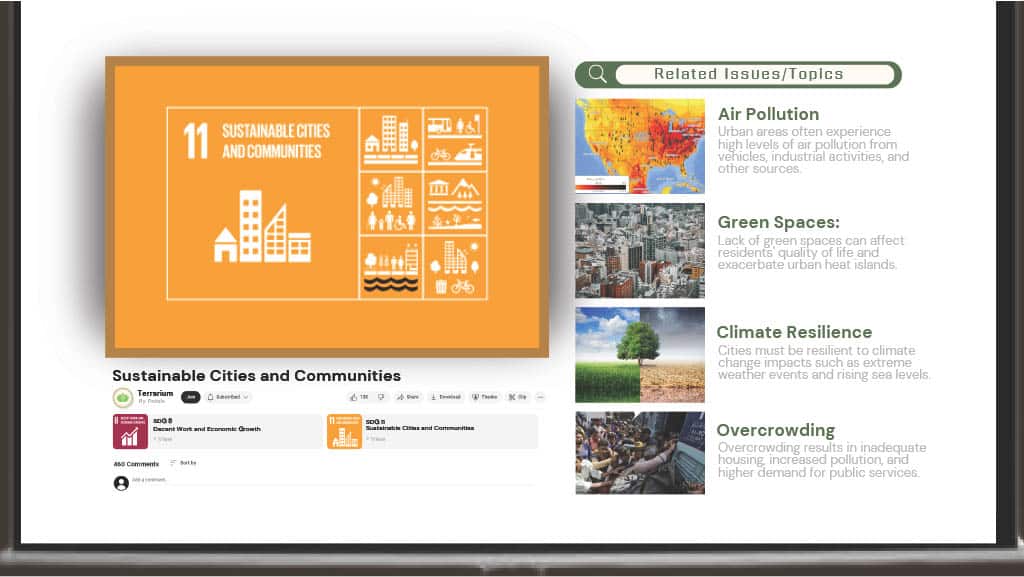Image resolution: width=1024 pixels, height=577 pixels.
Task: Click the video title below the player
Action: [257, 376]
